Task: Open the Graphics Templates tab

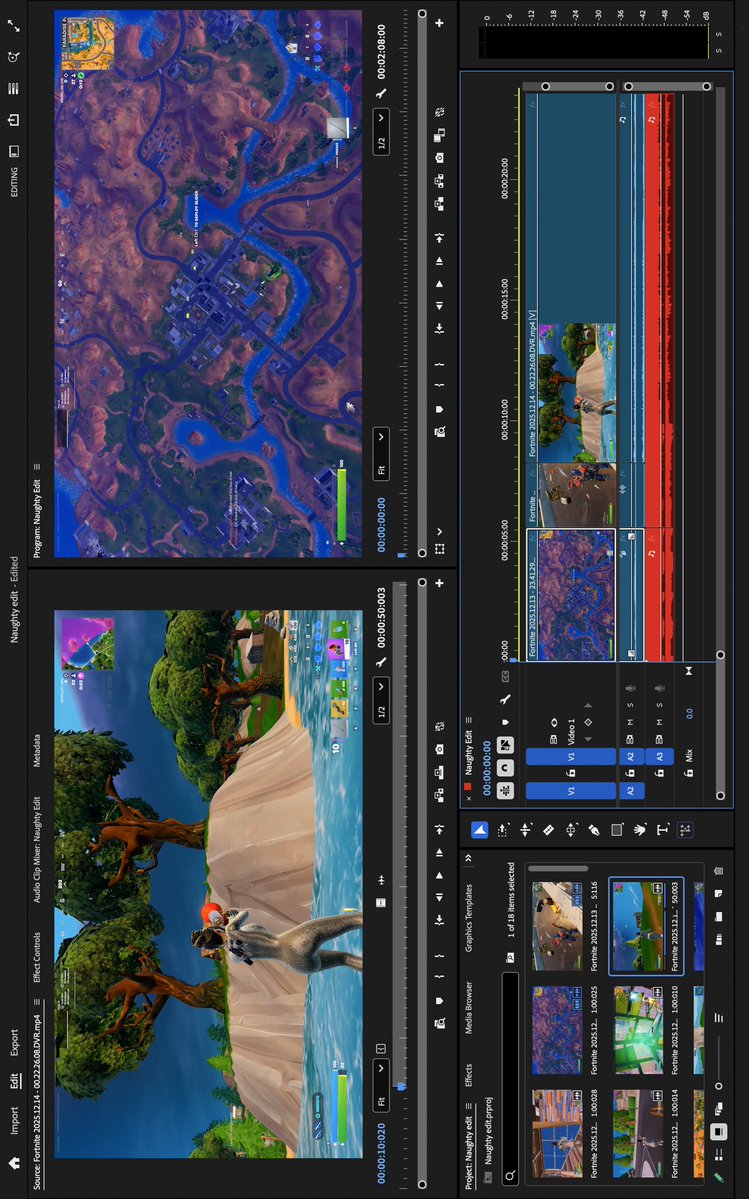Action: (469, 918)
